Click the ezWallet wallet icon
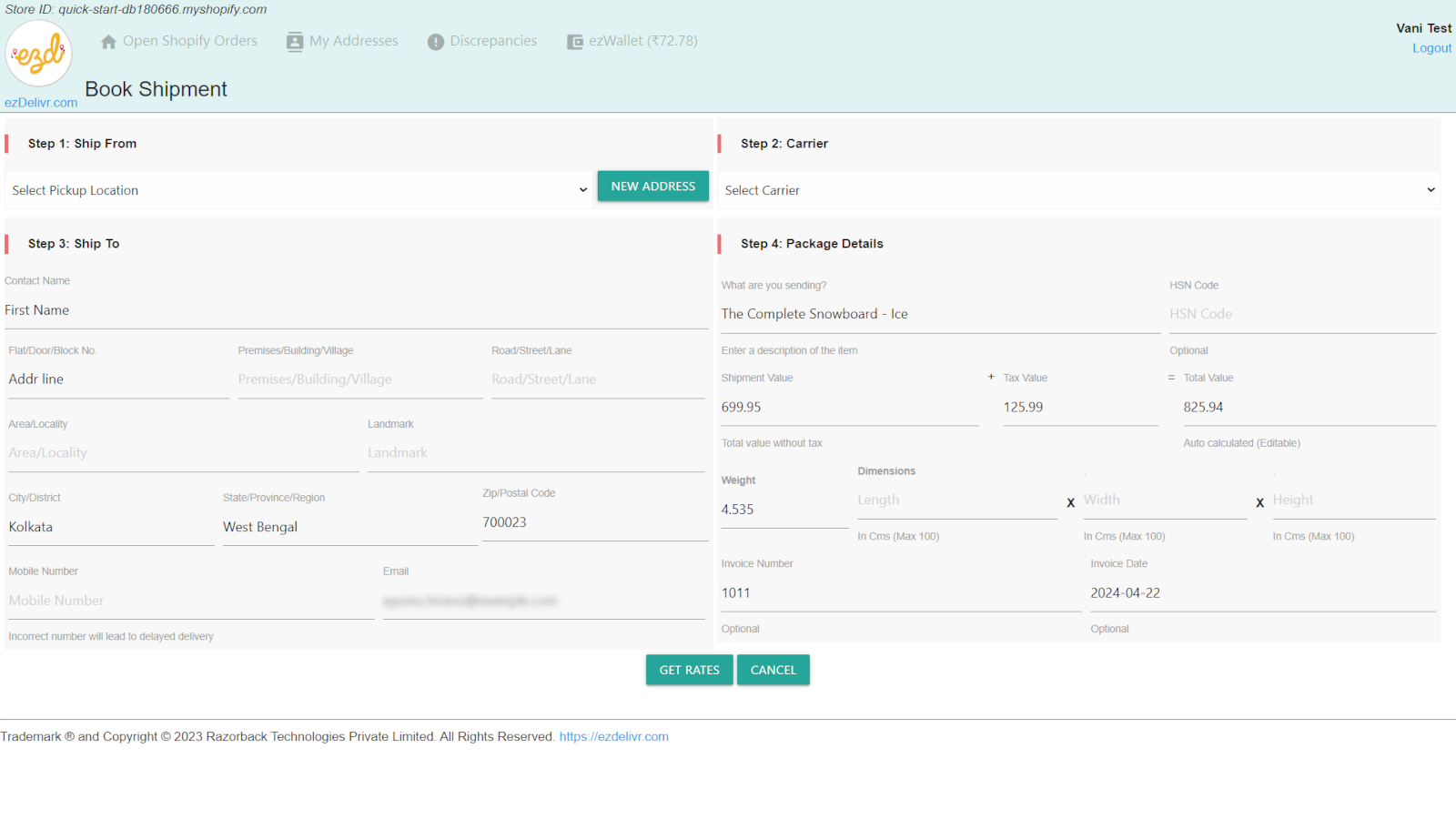 coord(575,42)
